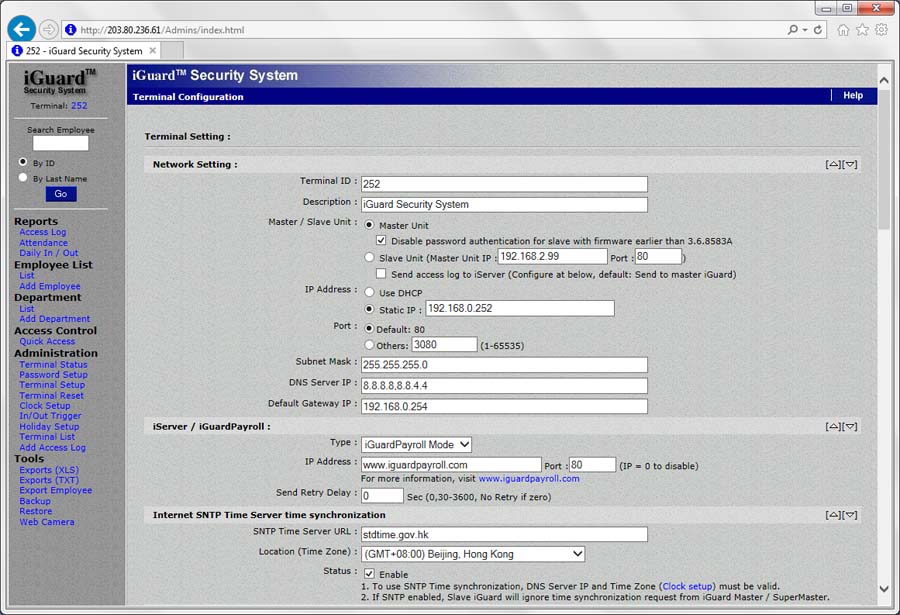Select the Master Unit radio button
The height and width of the screenshot is (615, 900).
coord(370,225)
